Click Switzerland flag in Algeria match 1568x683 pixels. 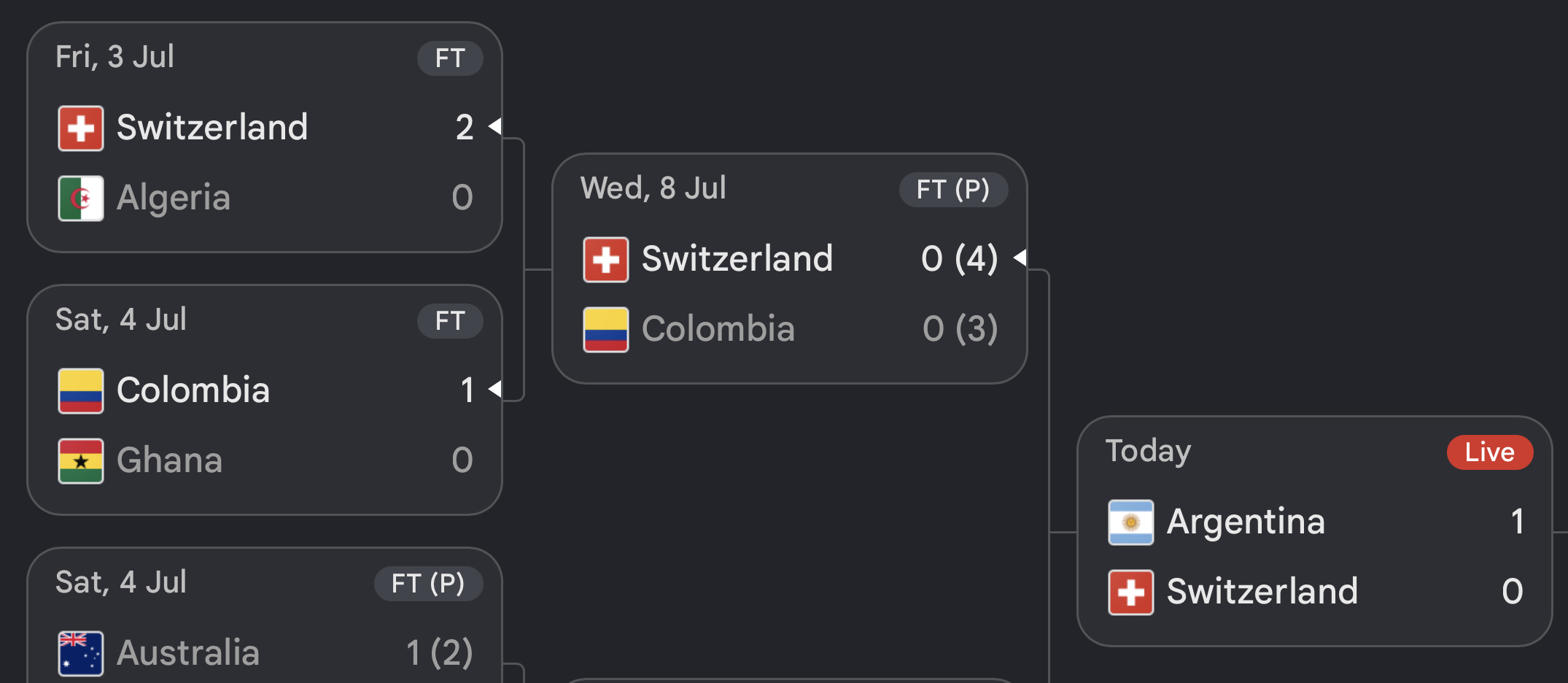[81, 128]
